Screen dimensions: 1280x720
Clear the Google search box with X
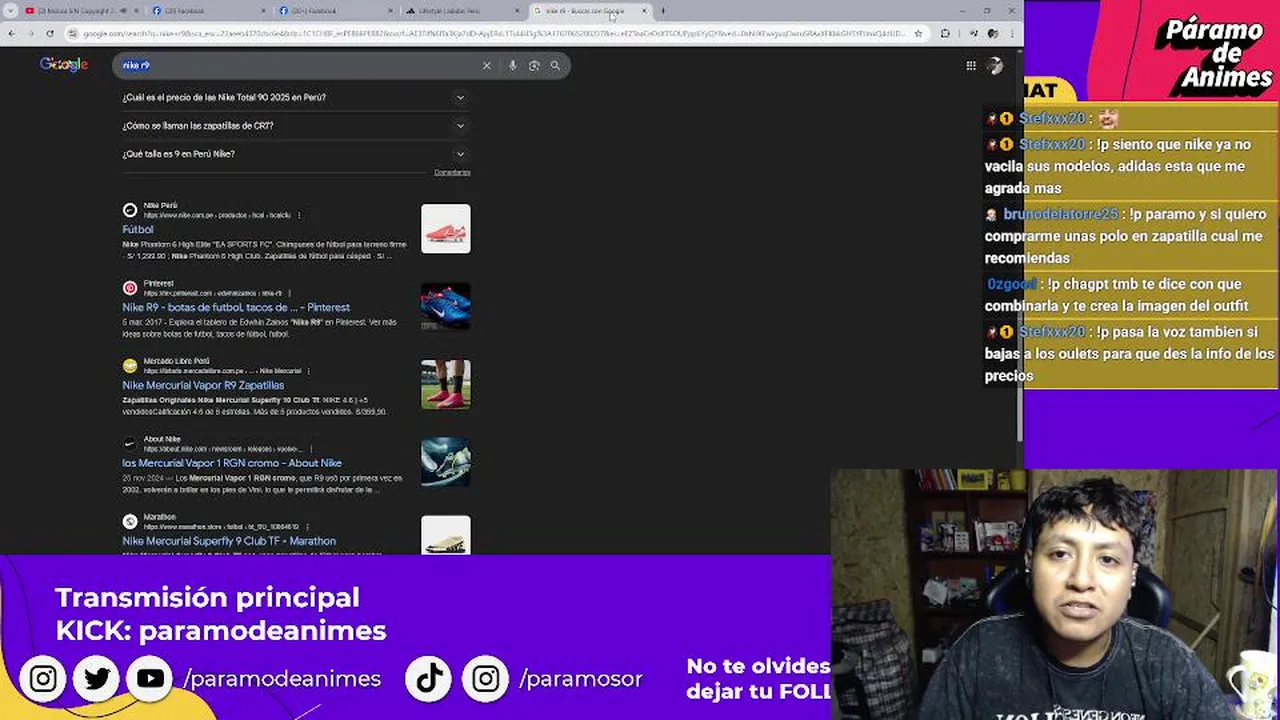click(x=487, y=66)
